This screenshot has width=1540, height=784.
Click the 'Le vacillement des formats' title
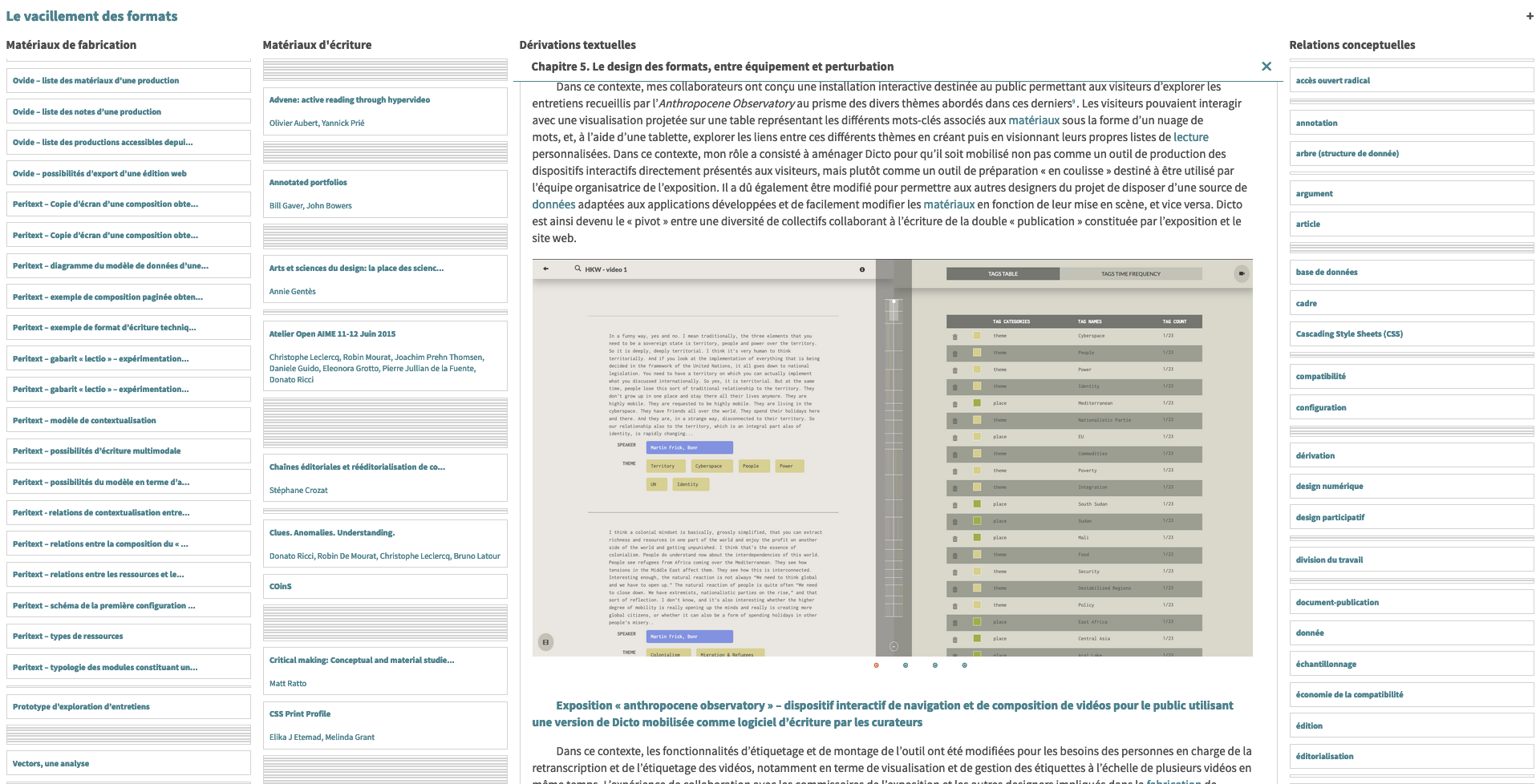pos(92,16)
